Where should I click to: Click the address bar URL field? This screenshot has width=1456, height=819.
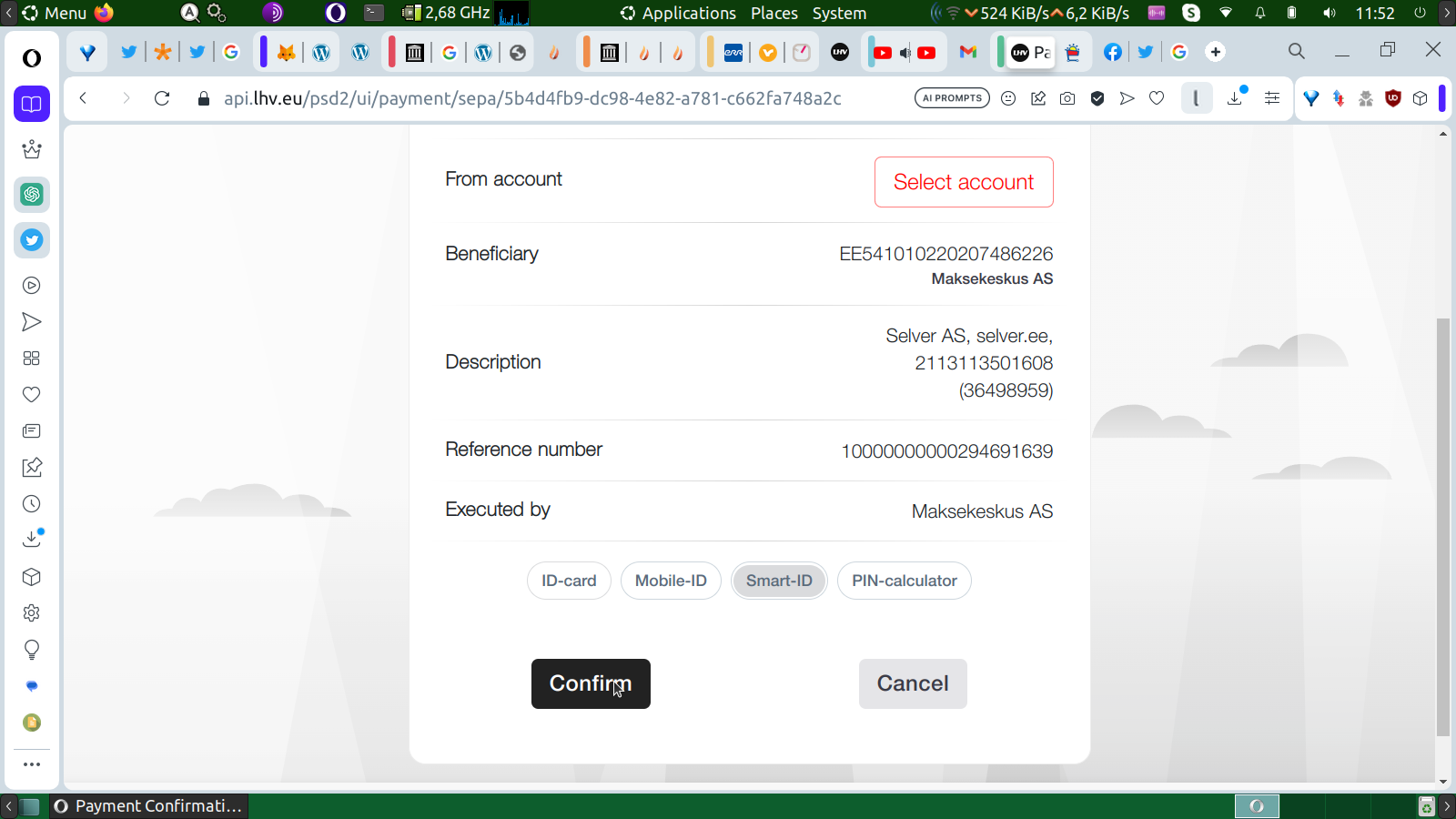click(532, 98)
